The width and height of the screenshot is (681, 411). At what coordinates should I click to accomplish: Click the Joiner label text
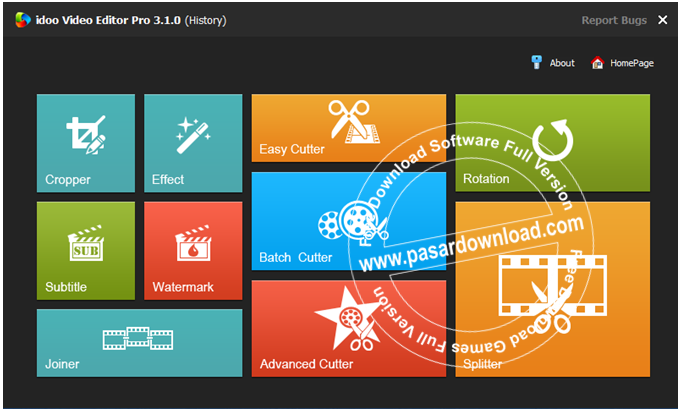coord(62,364)
